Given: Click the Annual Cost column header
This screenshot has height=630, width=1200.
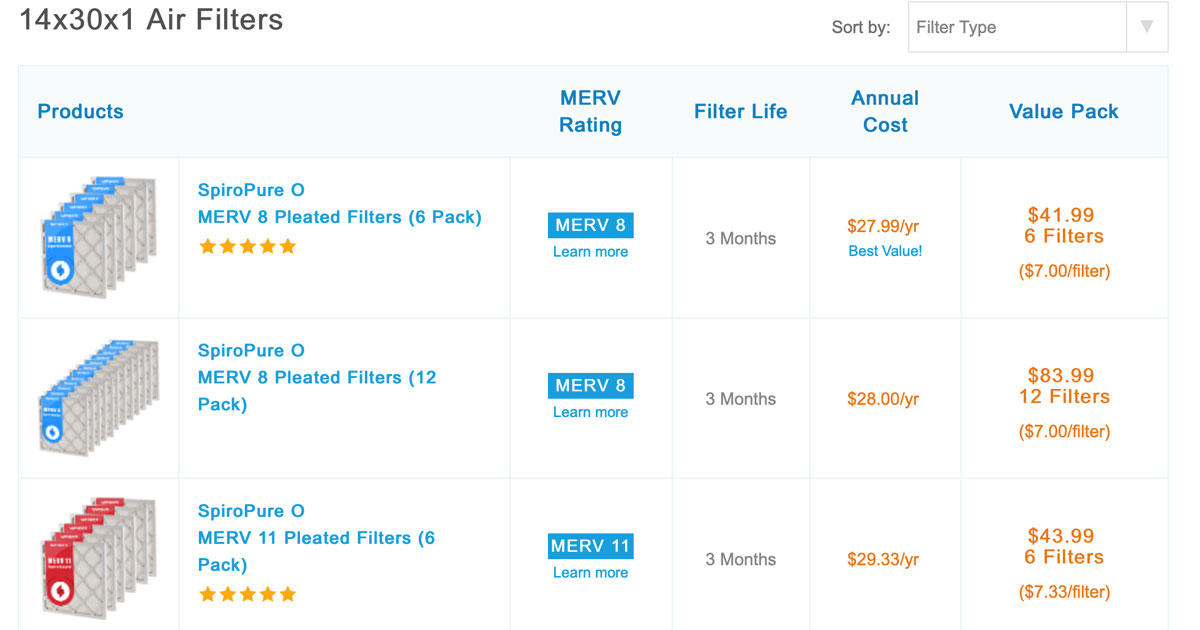Looking at the screenshot, I should [885, 111].
